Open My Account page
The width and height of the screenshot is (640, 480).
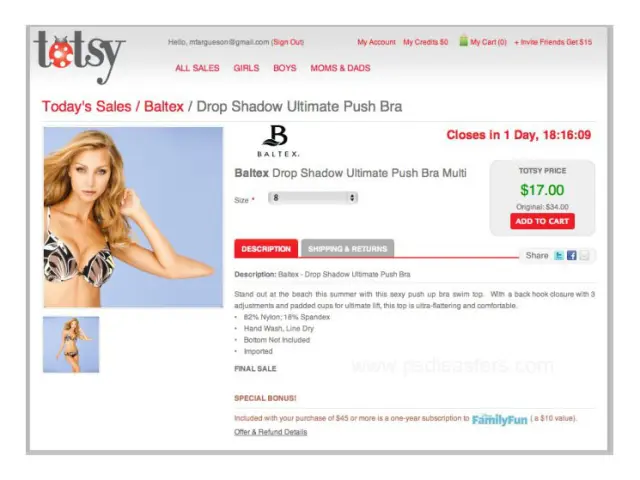[x=376, y=42]
